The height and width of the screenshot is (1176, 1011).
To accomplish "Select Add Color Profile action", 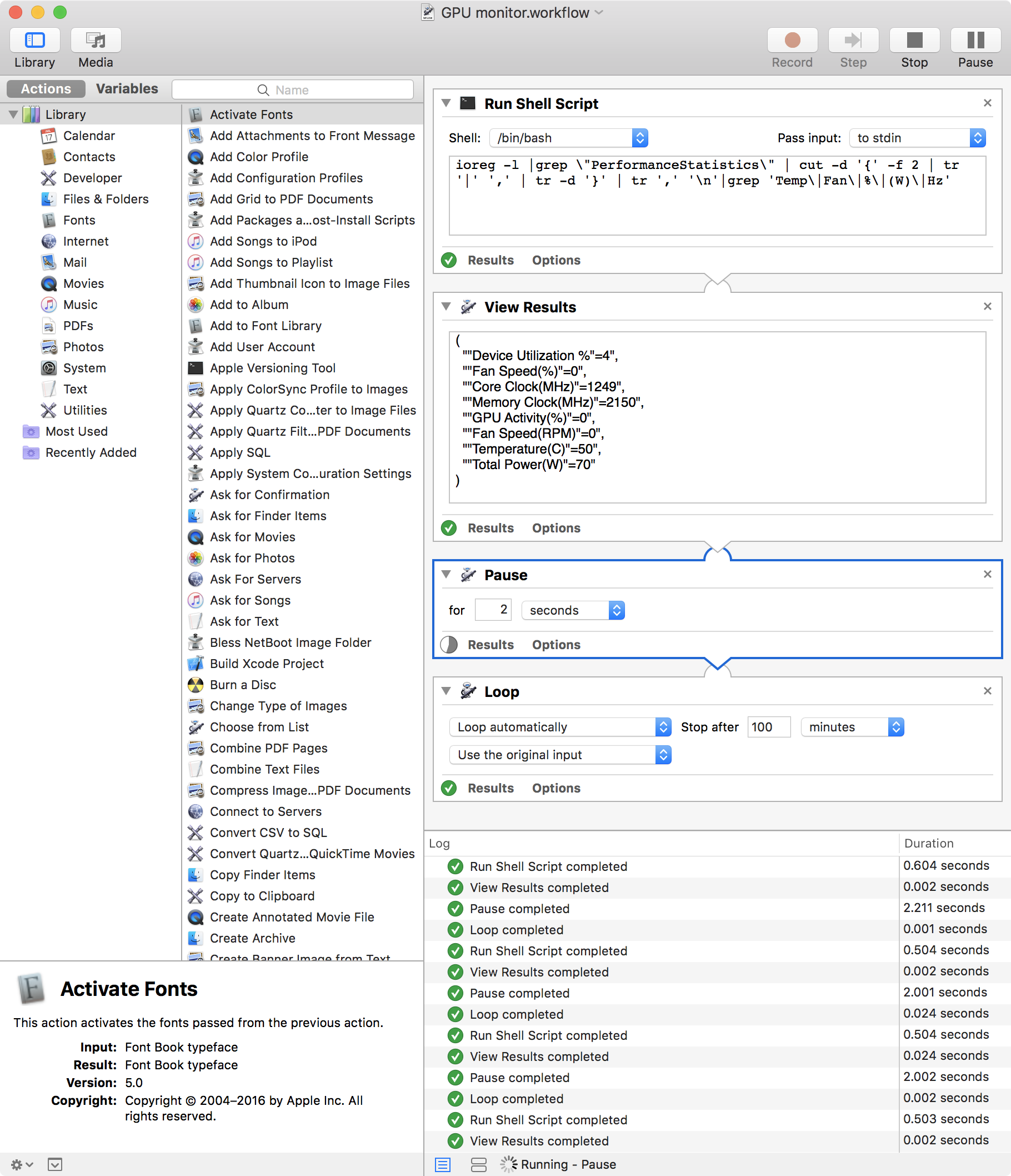I will coord(303,157).
